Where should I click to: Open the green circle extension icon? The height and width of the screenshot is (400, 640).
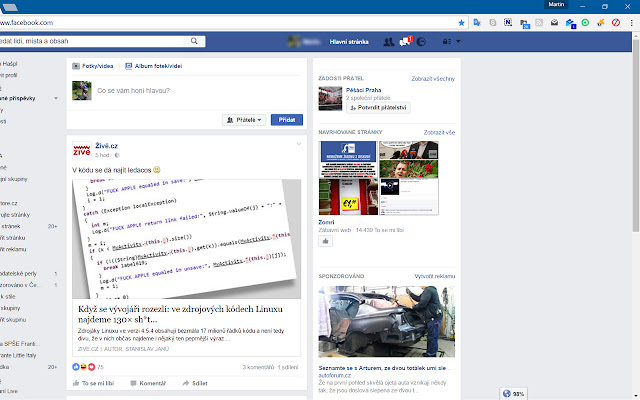tap(585, 23)
